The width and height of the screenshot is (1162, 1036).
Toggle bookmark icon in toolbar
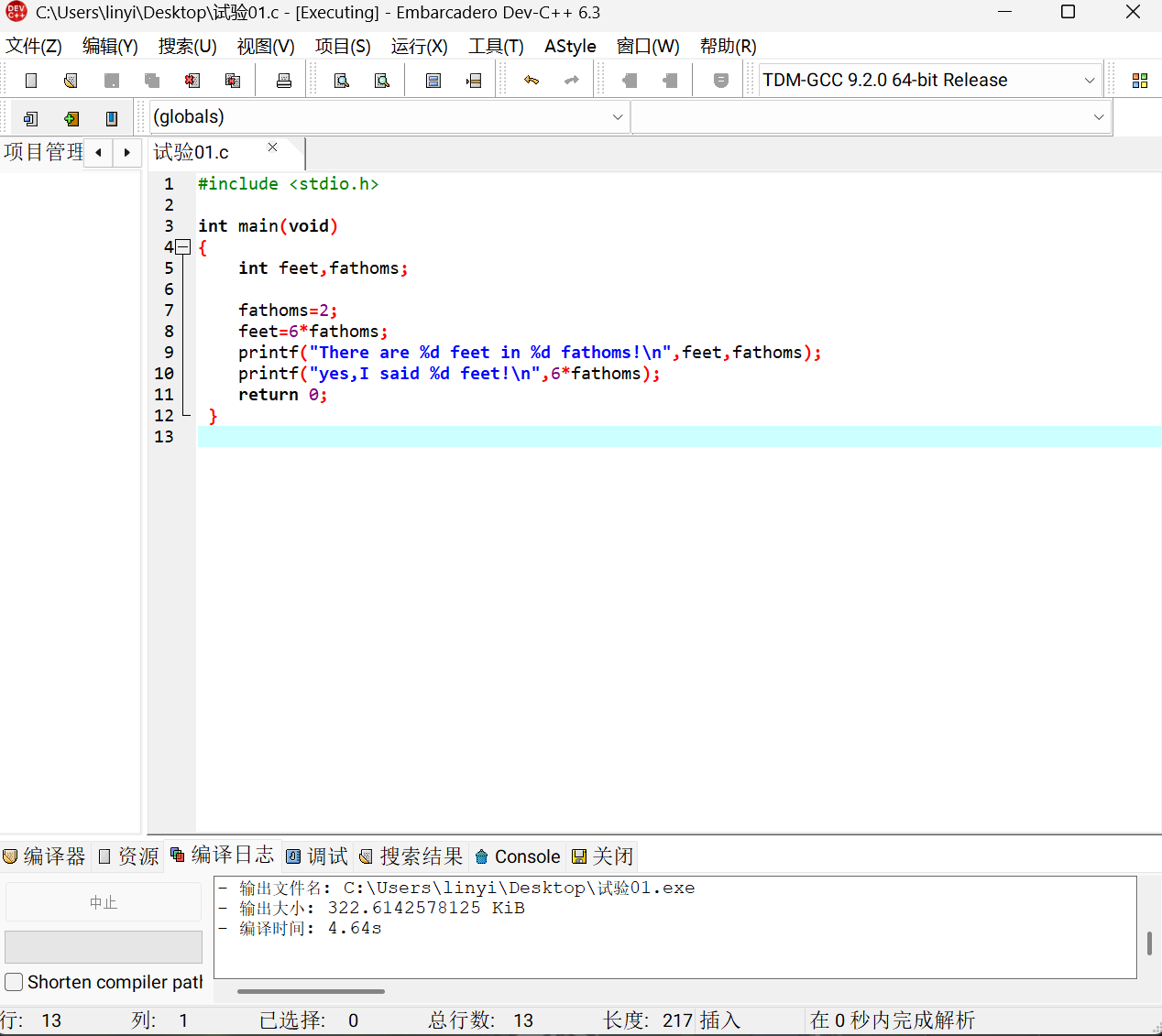pos(630,81)
